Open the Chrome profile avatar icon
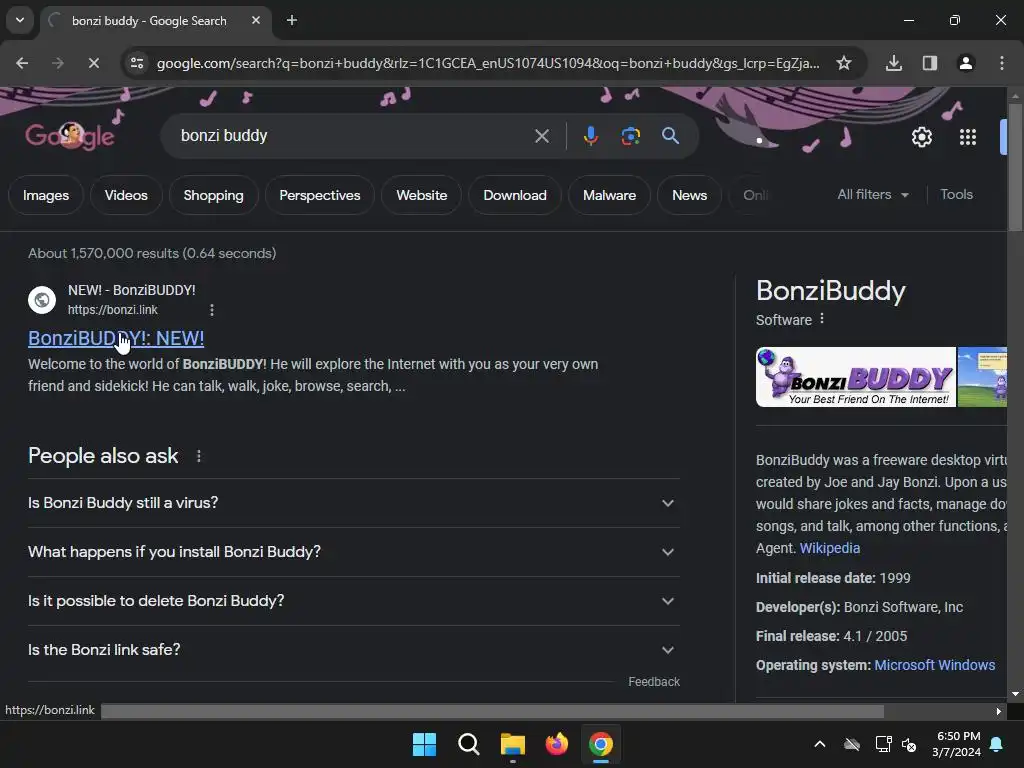 [x=965, y=63]
